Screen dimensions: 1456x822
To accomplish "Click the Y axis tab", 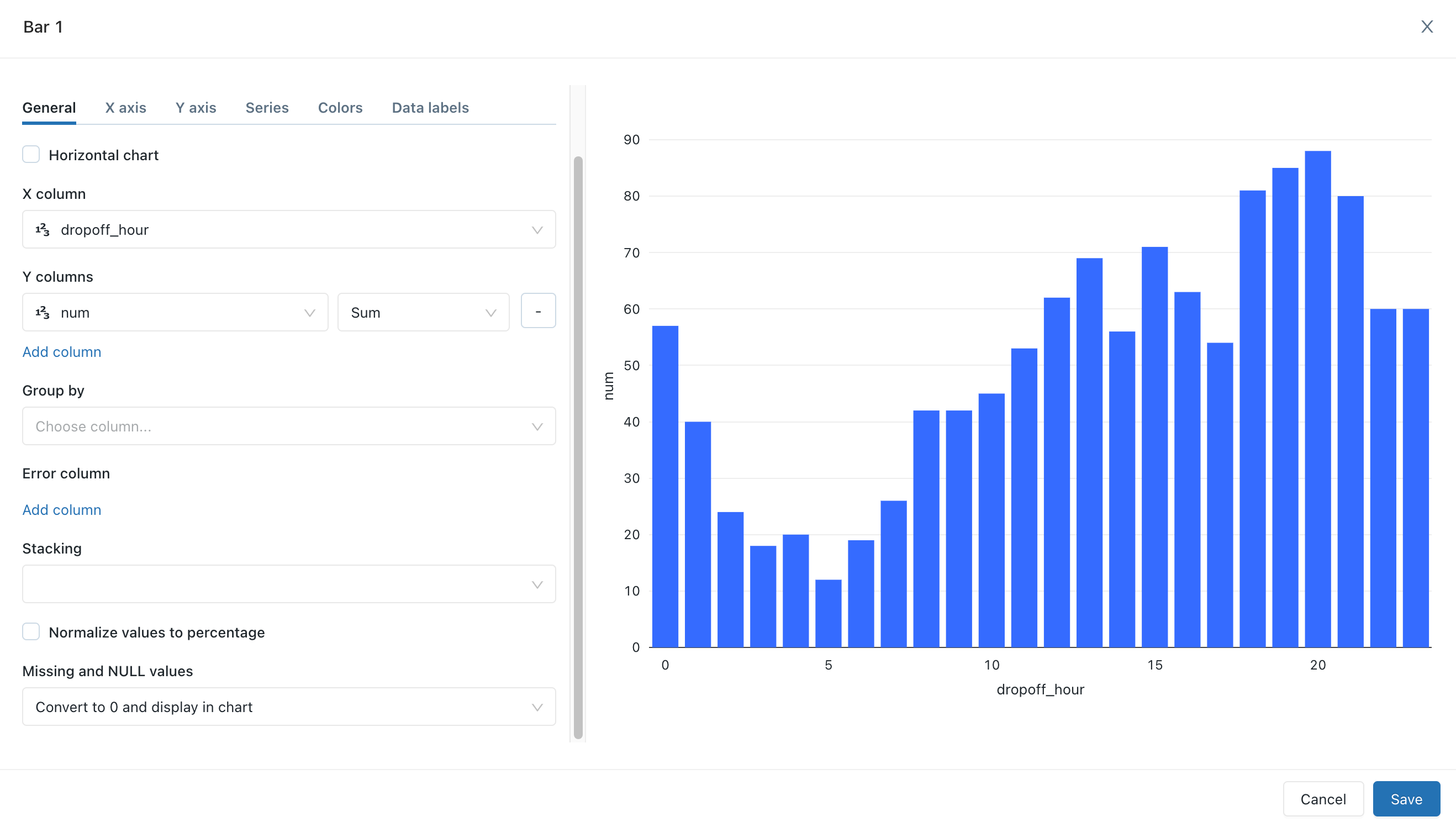I will tap(196, 108).
